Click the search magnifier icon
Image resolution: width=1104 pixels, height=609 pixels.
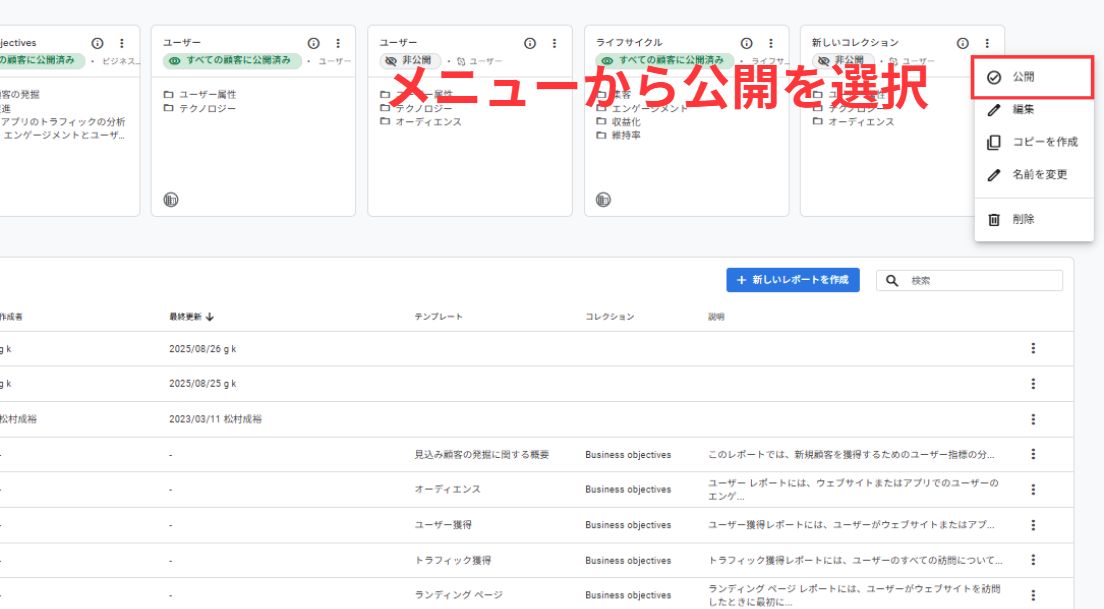tap(893, 281)
